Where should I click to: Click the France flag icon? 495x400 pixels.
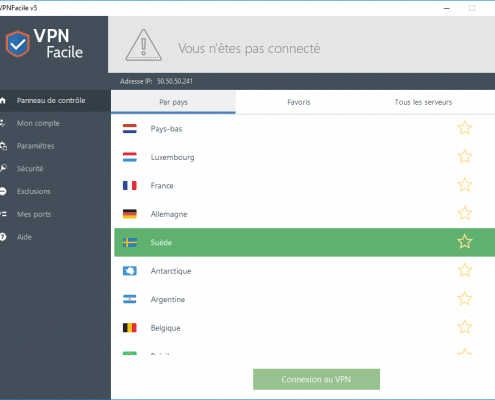(x=130, y=185)
